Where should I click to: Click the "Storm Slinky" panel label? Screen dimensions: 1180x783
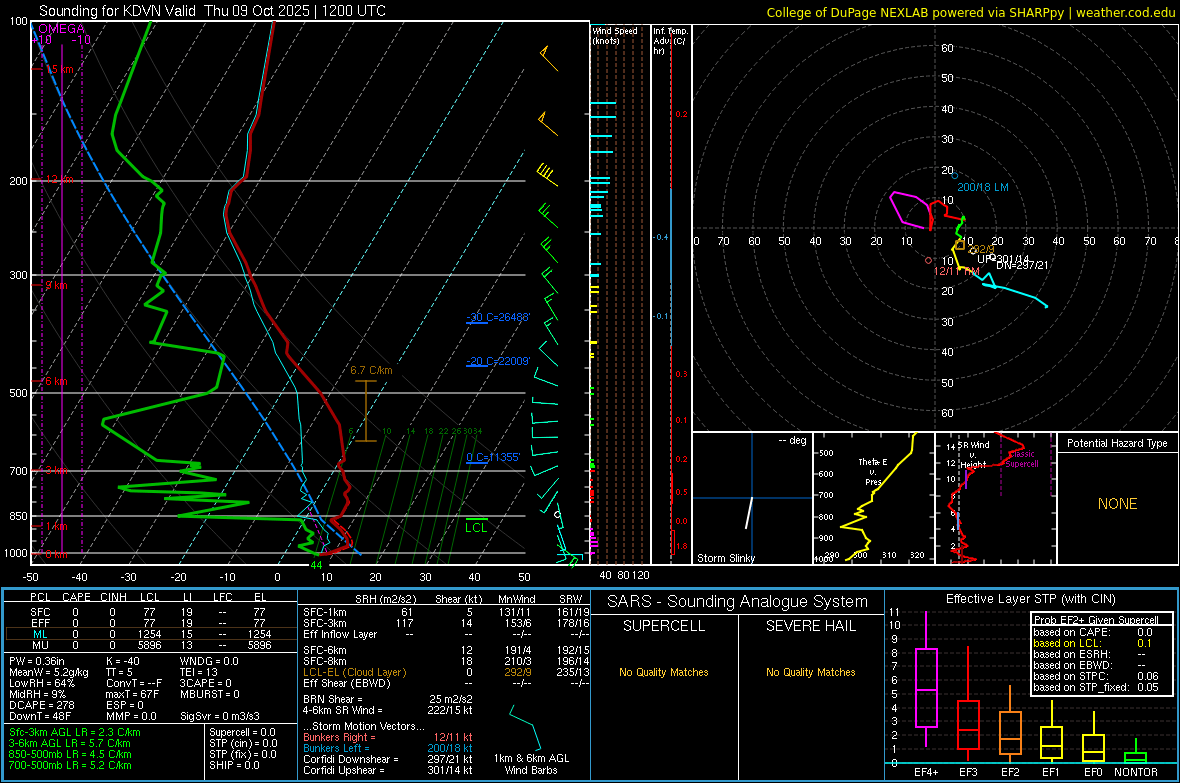coord(725,558)
